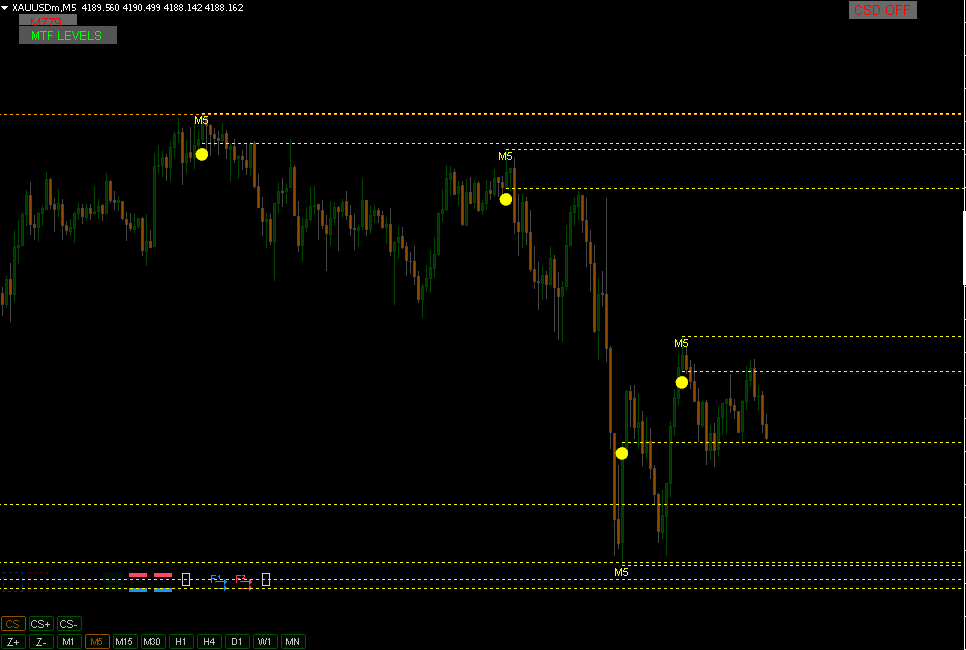Zoom in with the Z+ button

(13, 642)
